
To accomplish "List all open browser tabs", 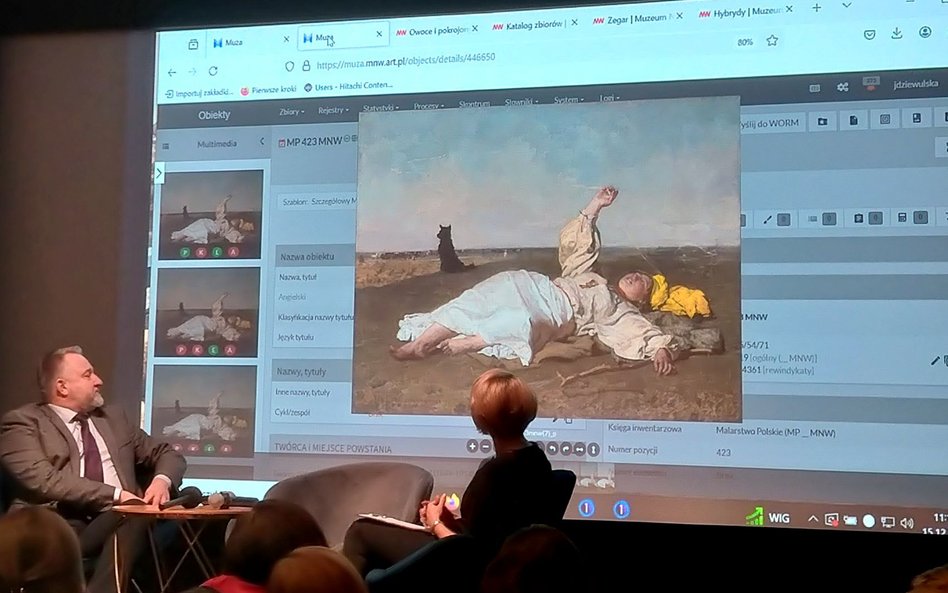I will pos(846,5).
